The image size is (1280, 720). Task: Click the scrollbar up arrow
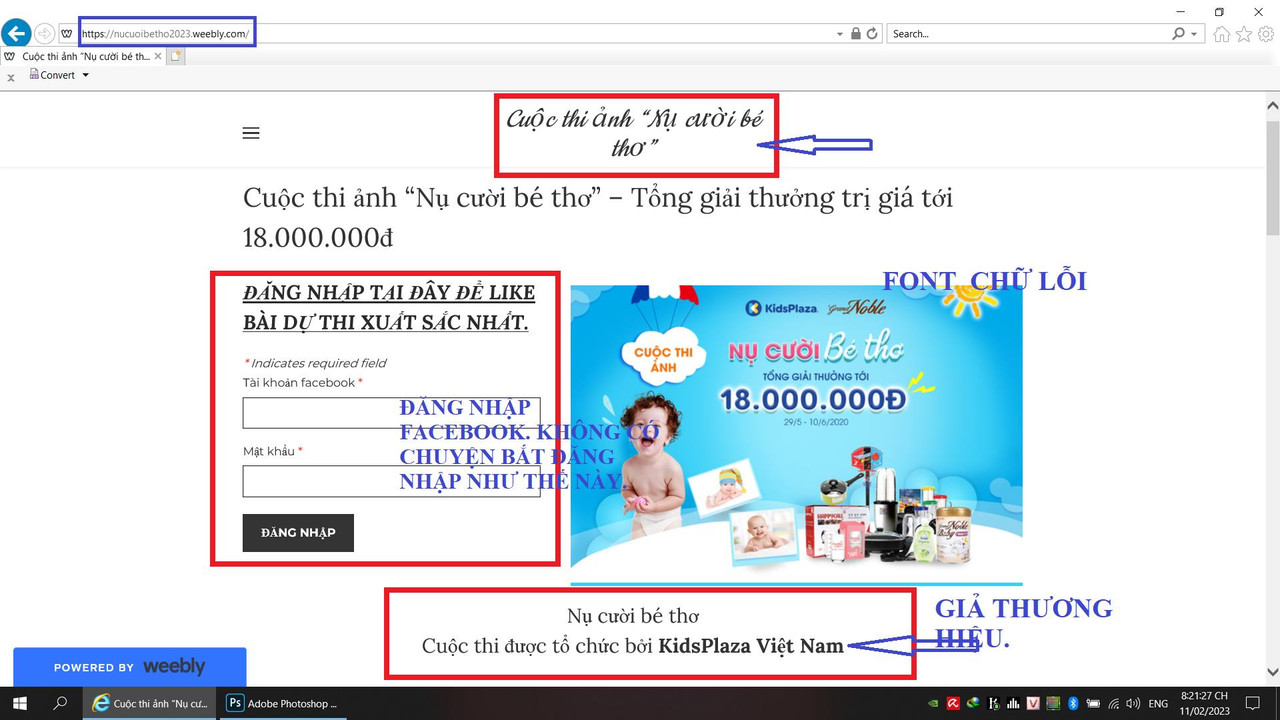point(1272,106)
